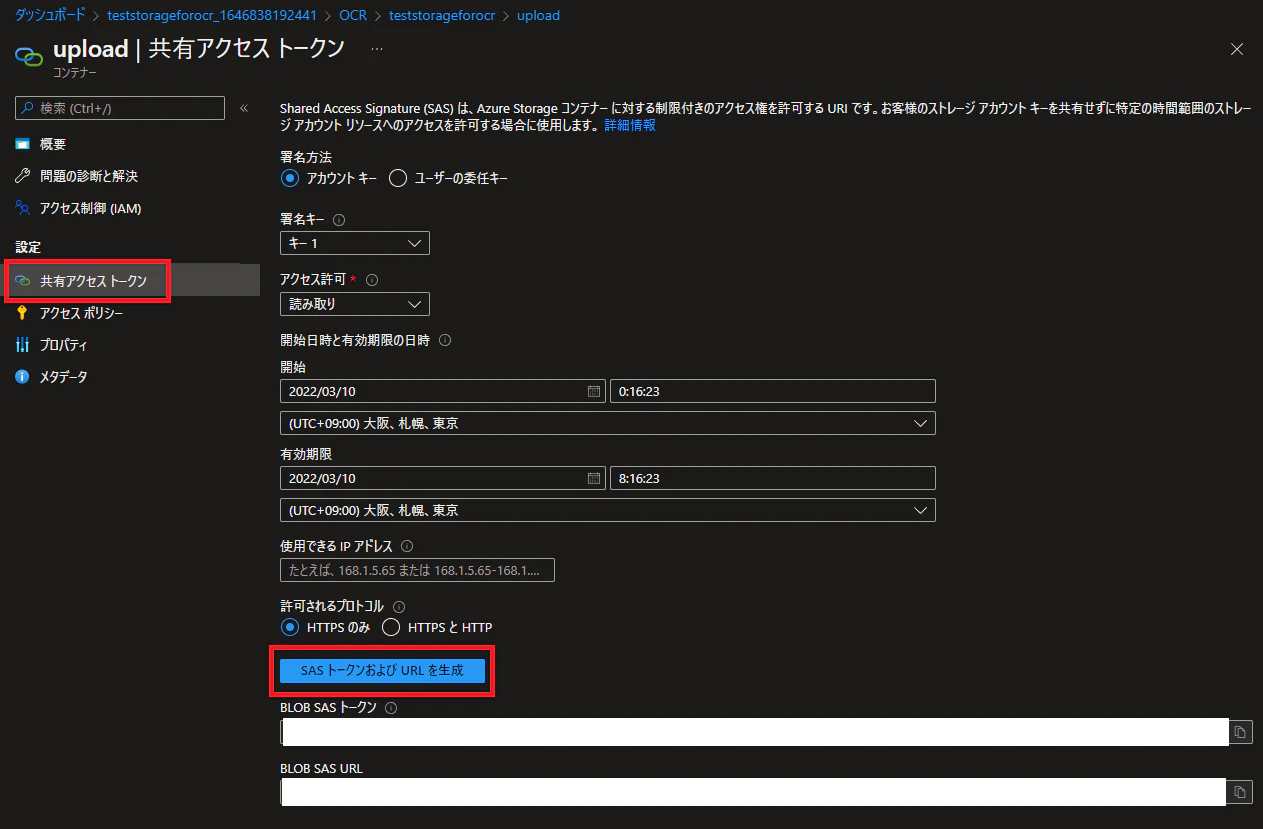Open メタデータ menu item
The height and width of the screenshot is (829, 1263).
pyautogui.click(x=63, y=377)
